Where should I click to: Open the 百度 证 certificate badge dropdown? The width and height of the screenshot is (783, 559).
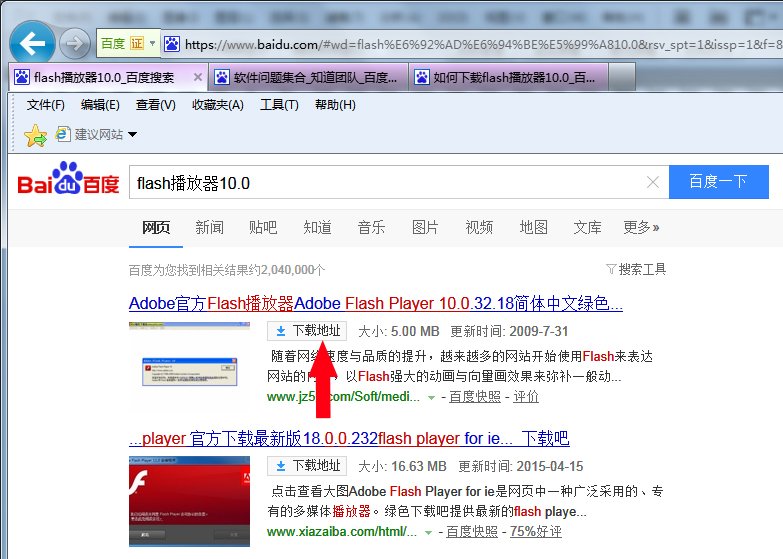[152, 43]
